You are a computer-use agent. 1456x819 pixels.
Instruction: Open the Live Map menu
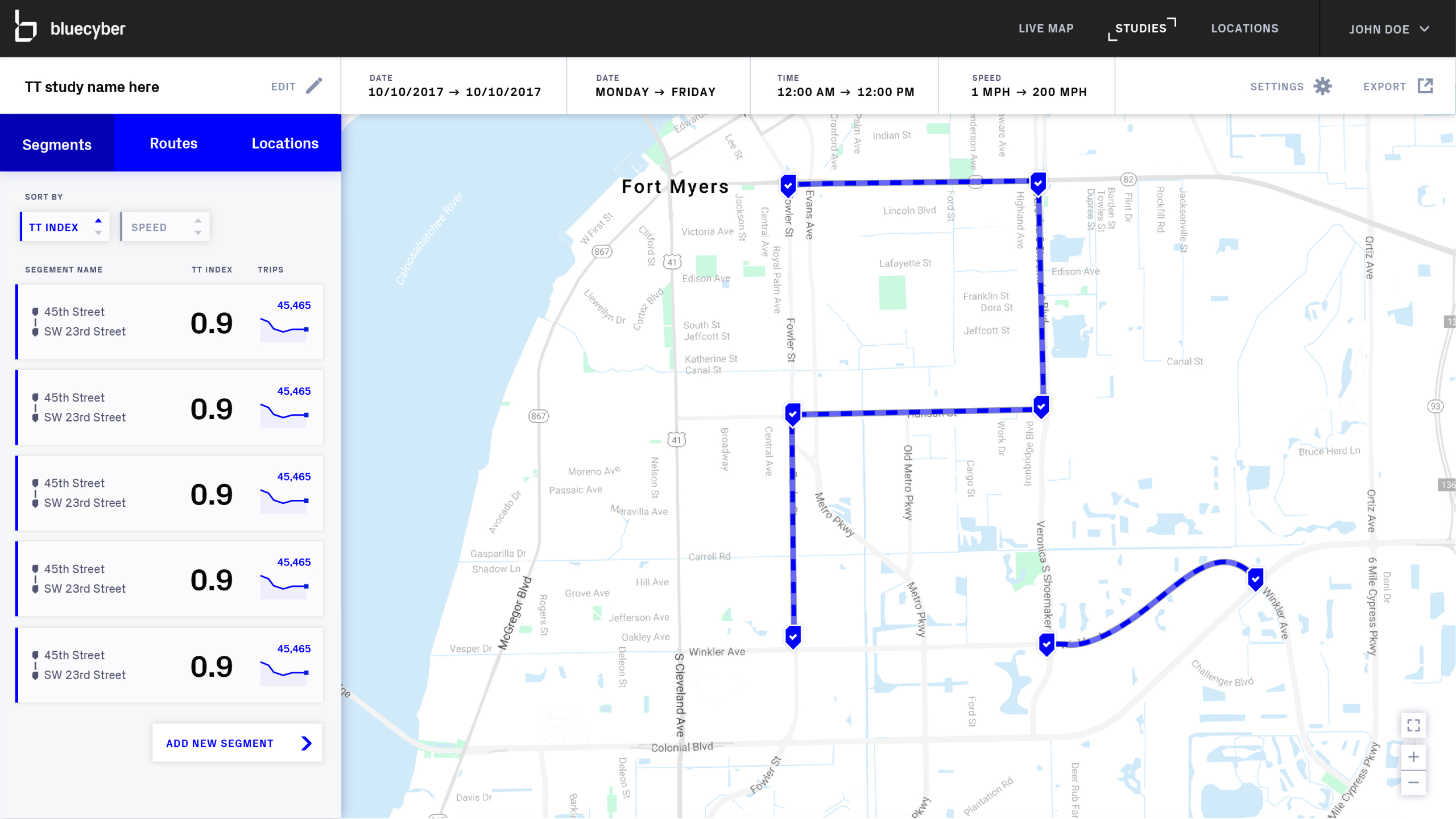coord(1045,28)
